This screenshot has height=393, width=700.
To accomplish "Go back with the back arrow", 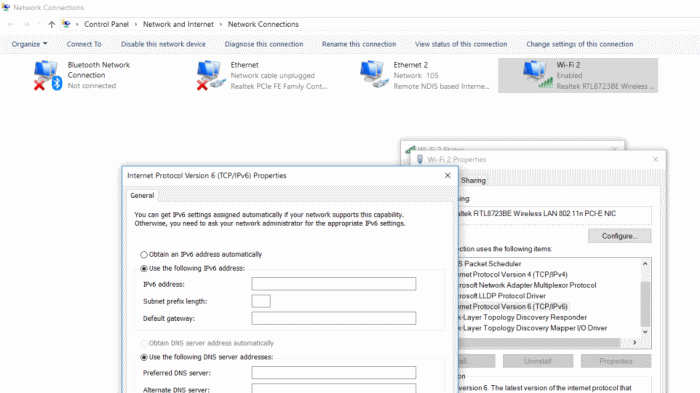I will tap(11, 24).
